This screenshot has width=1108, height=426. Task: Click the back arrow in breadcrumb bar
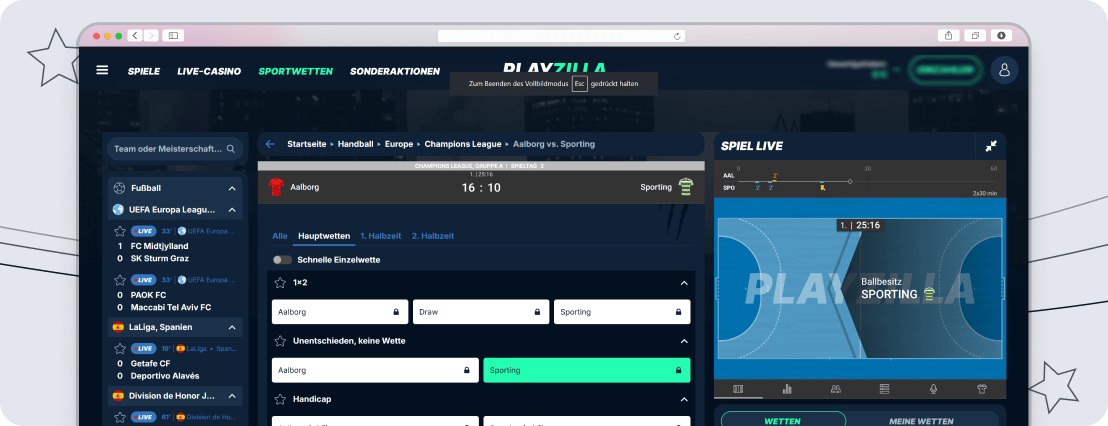(269, 144)
